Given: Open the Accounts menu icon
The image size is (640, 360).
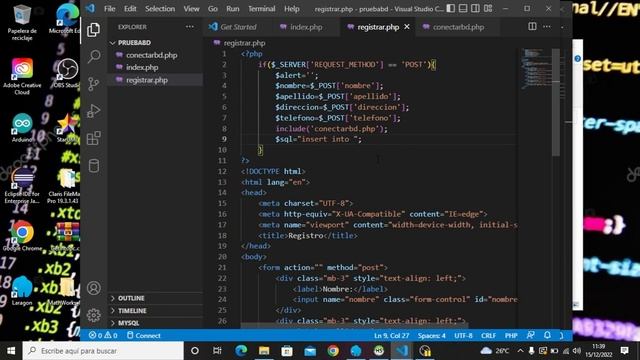Looking at the screenshot, I should pyautogui.click(x=94, y=288).
